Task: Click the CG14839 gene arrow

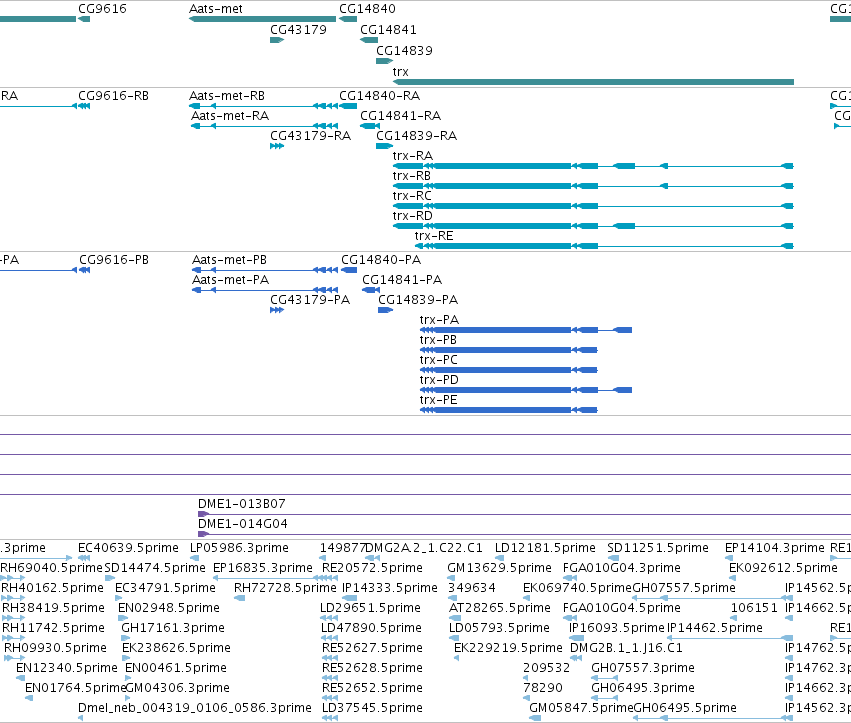Action: (x=384, y=61)
